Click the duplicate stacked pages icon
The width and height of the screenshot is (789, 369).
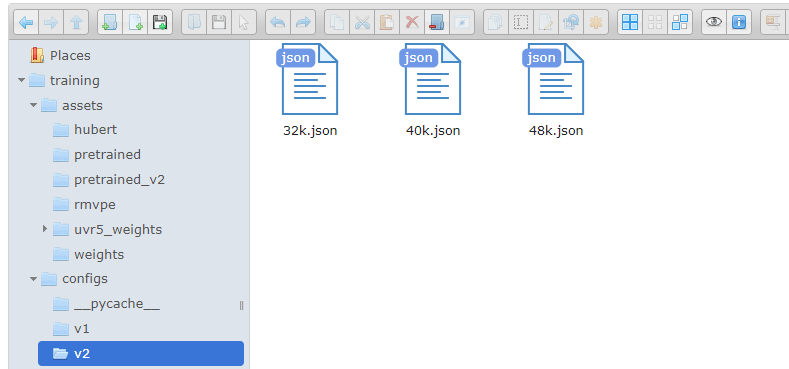[496, 22]
